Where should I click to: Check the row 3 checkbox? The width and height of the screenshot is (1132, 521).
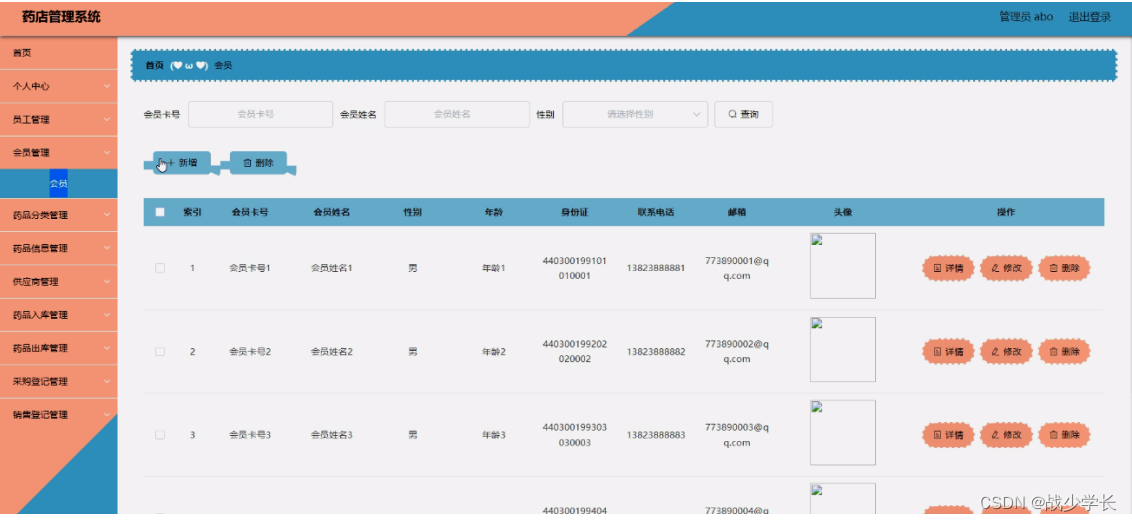(160, 435)
